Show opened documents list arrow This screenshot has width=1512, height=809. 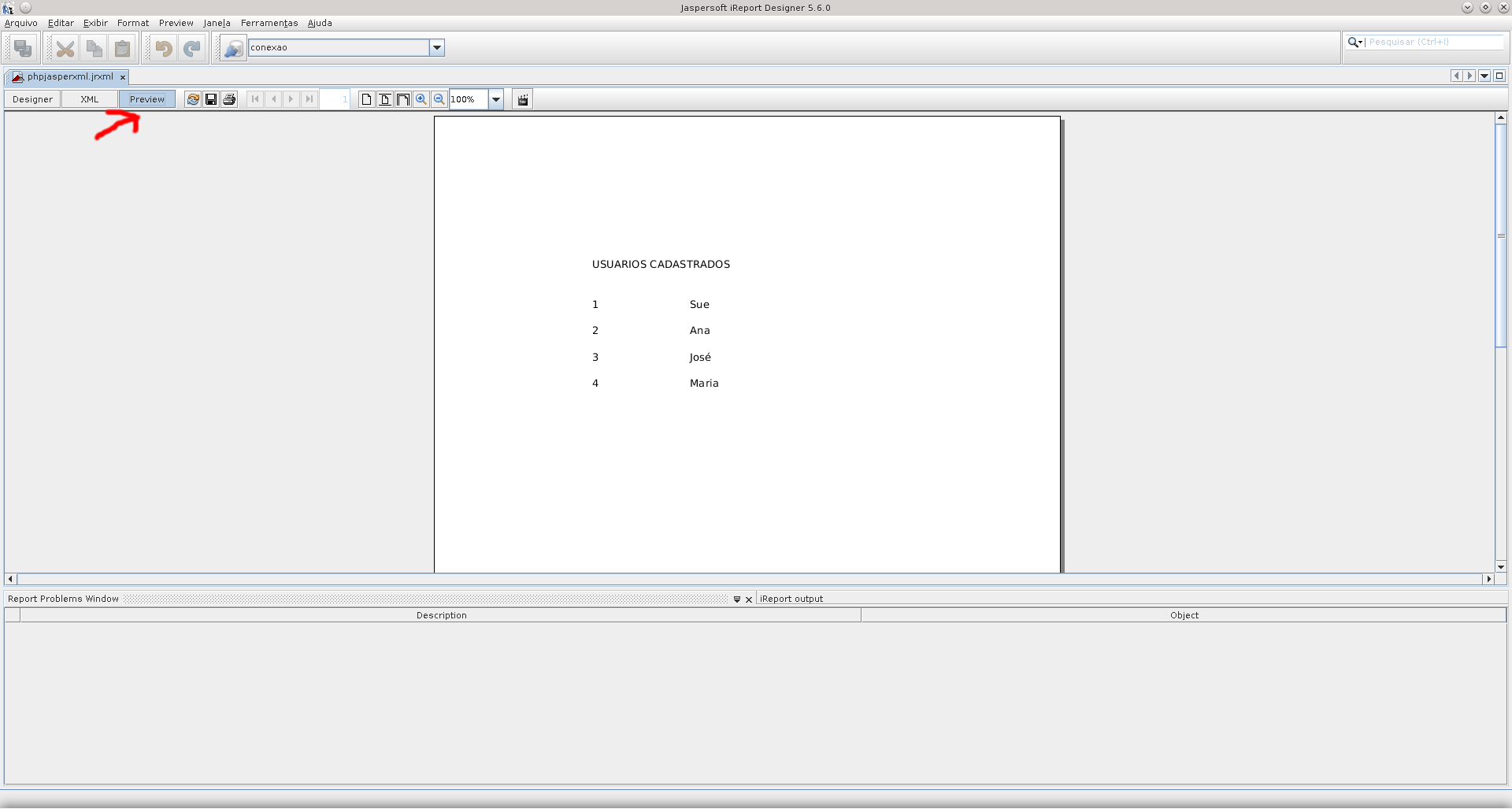click(1484, 76)
